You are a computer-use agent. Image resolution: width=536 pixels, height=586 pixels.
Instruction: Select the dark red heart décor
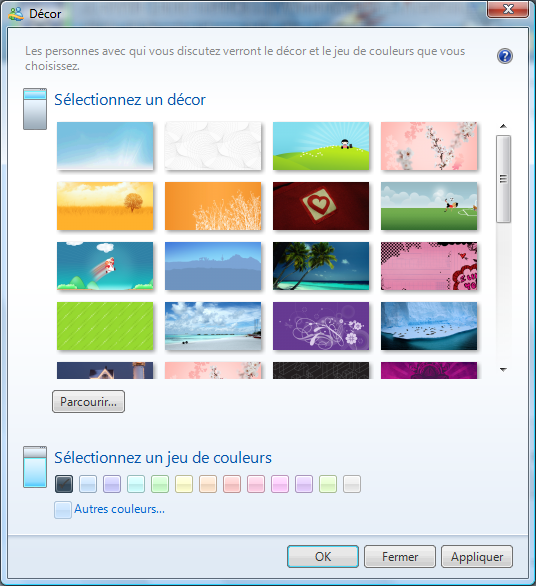point(321,206)
